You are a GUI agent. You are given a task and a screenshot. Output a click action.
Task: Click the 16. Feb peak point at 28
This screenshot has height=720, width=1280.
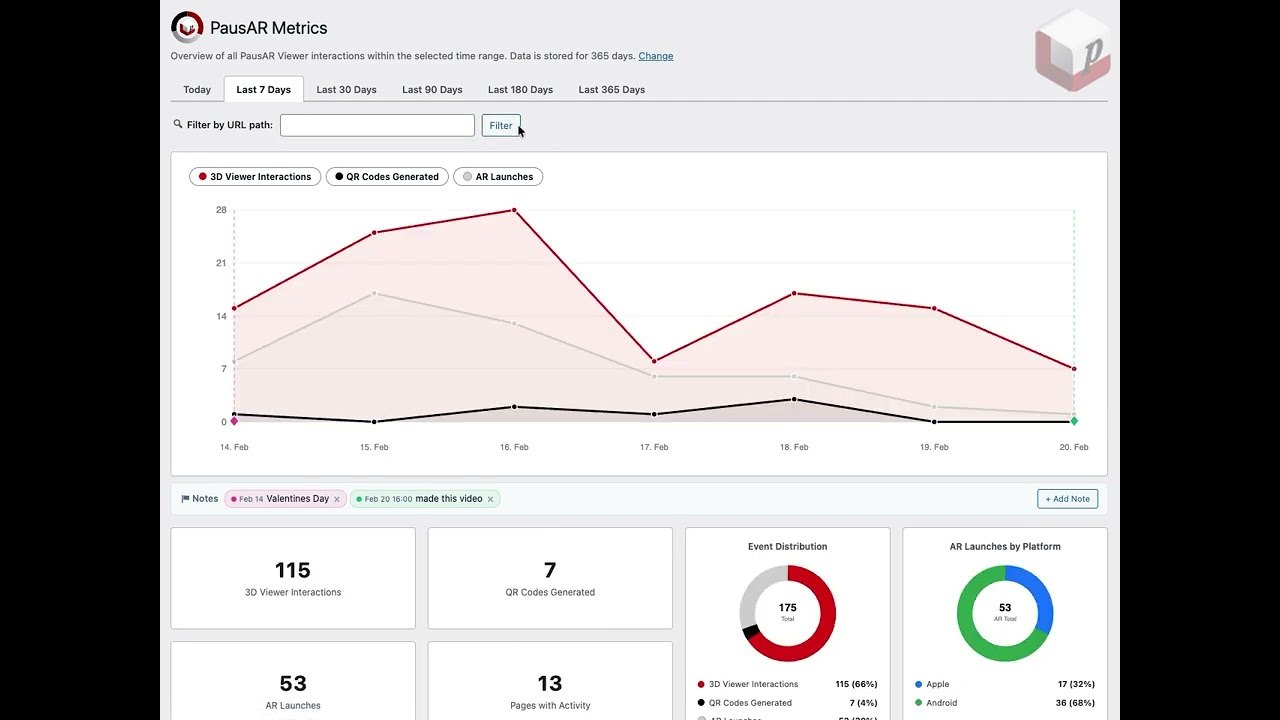(x=514, y=210)
